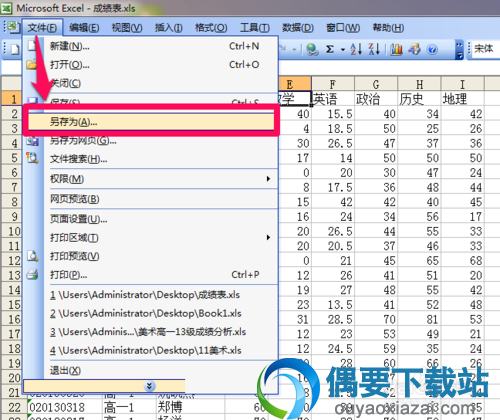Click the Name Box input field
This screenshot has width=500, height=420.
[x=11, y=68]
